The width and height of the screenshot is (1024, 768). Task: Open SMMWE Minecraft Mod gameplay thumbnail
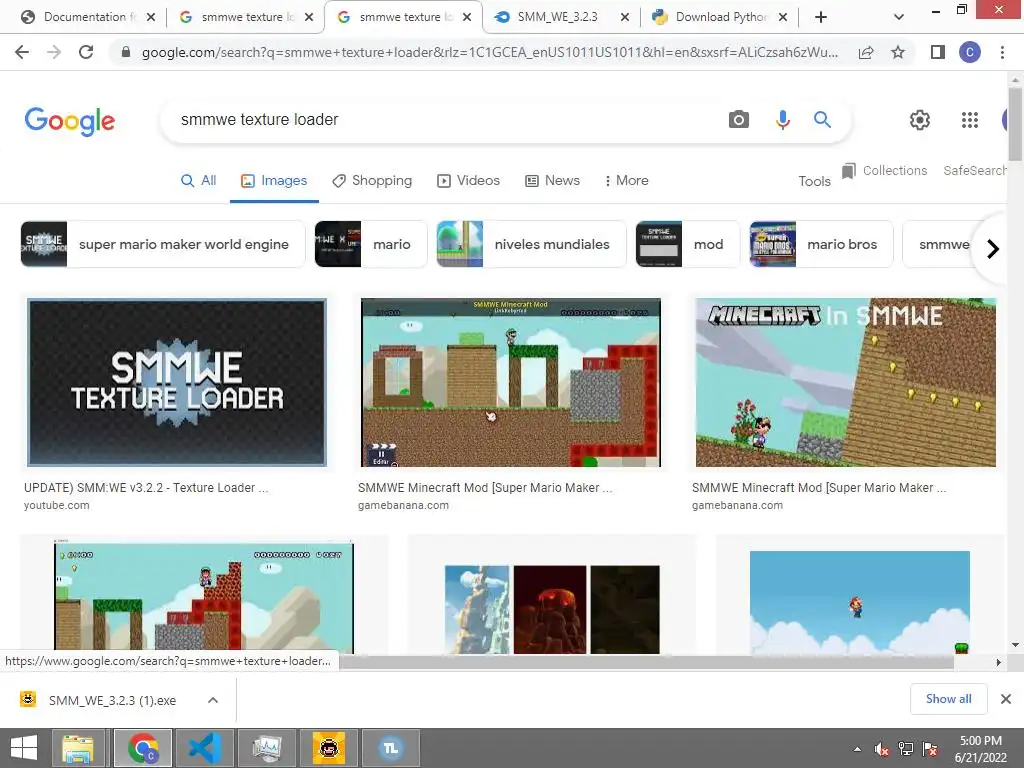tap(511, 383)
